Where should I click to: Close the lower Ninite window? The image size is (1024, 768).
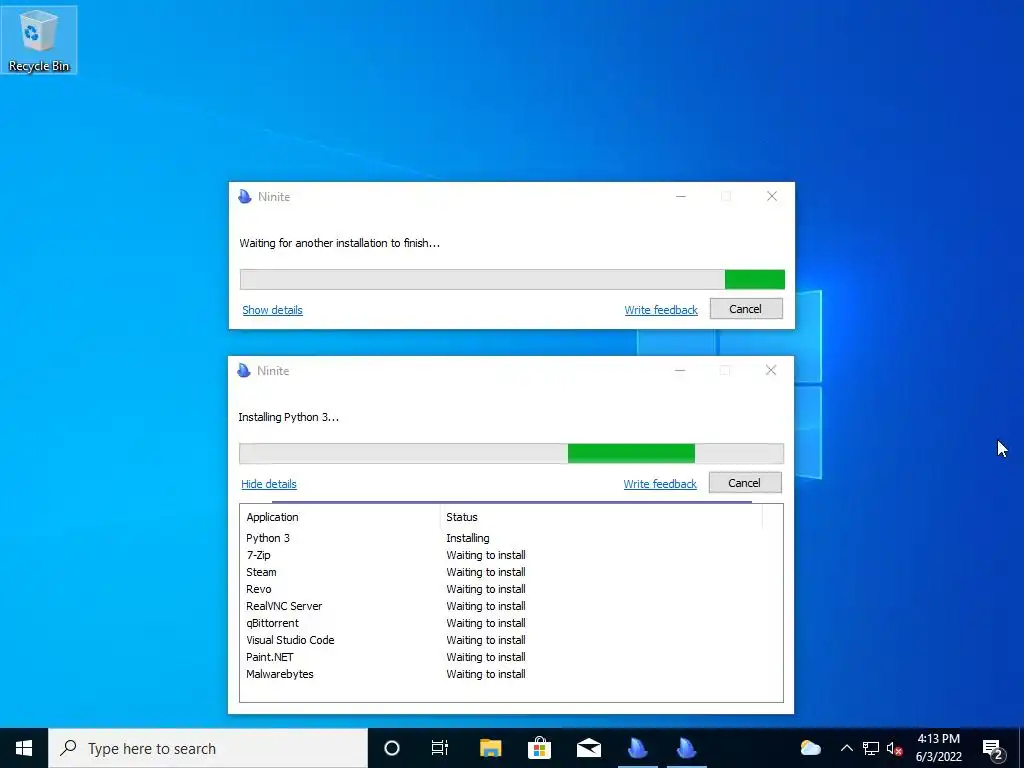pos(771,370)
